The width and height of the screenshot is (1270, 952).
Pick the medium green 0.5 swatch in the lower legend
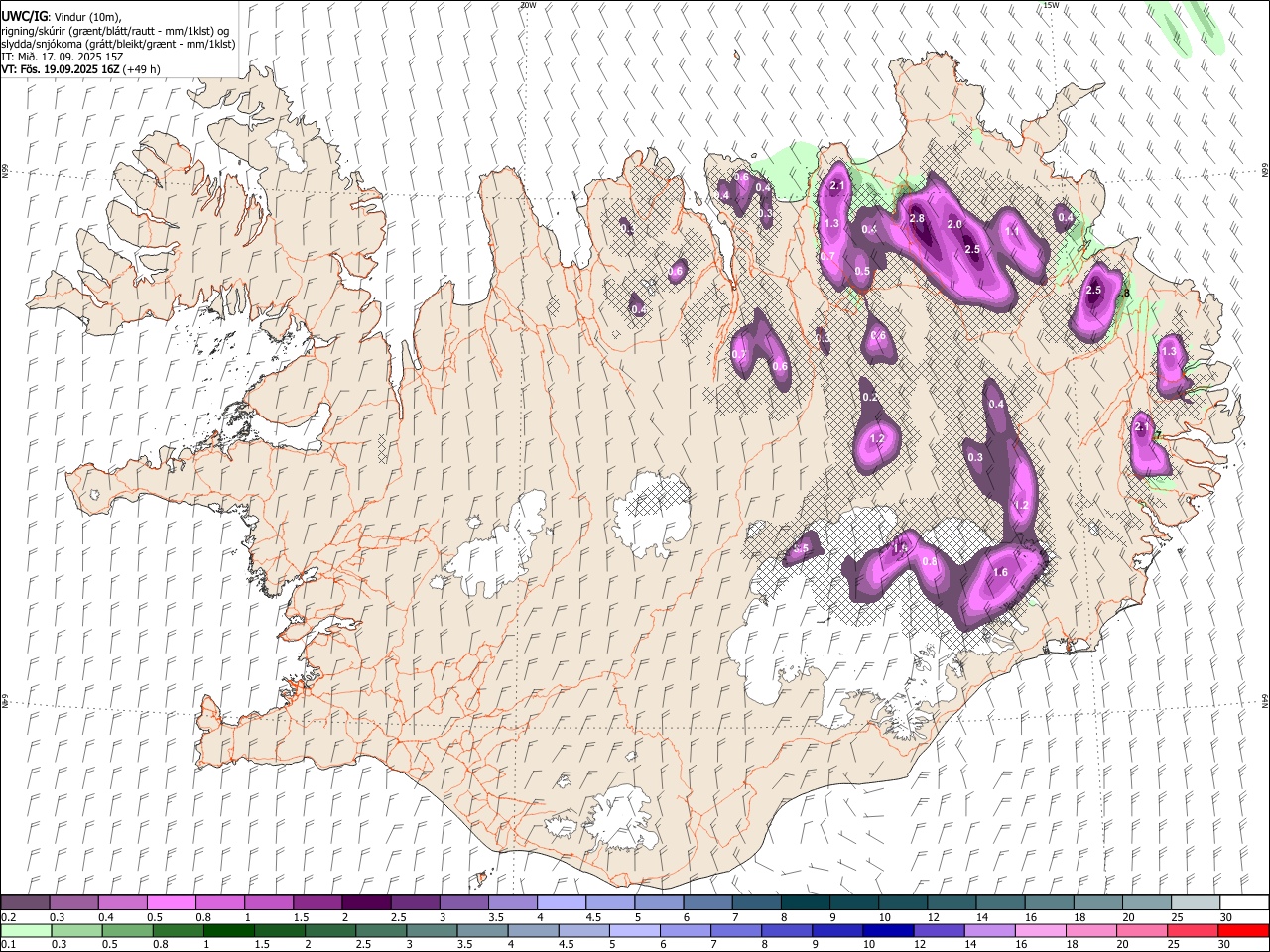pos(128,931)
